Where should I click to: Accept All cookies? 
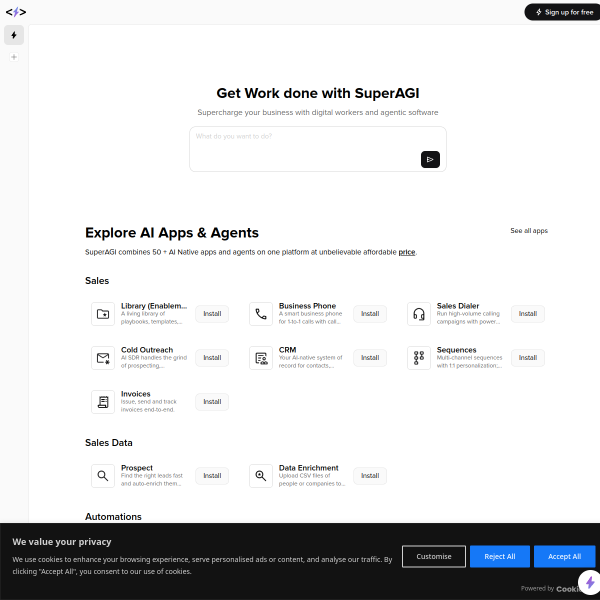coord(564,556)
